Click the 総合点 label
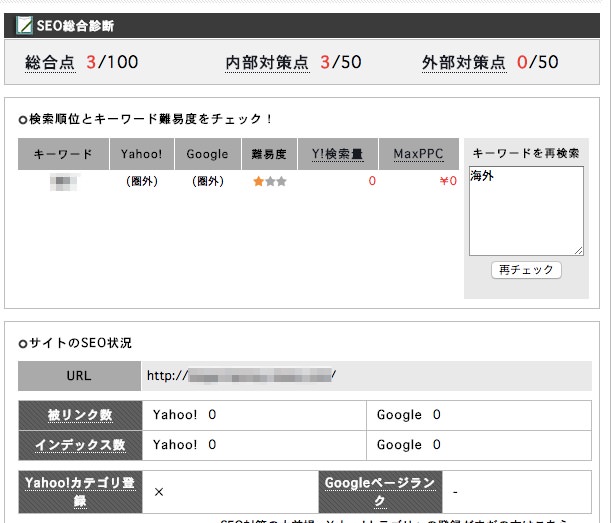Screen dimensions: 612x523 (50, 62)
